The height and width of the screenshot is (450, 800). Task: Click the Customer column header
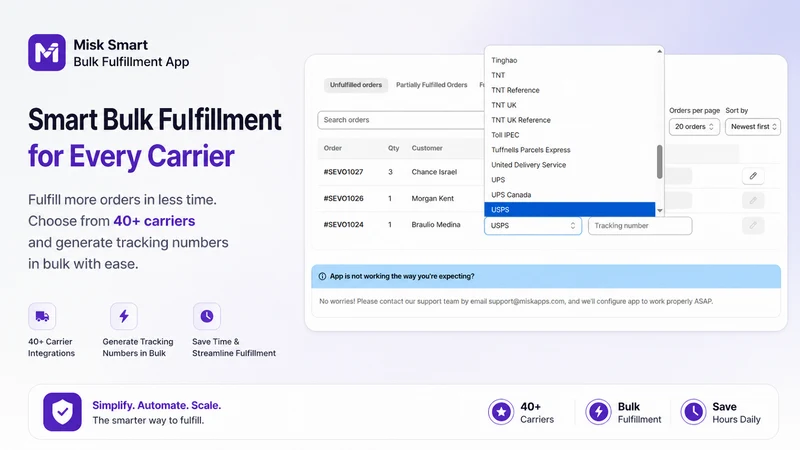[x=427, y=148]
